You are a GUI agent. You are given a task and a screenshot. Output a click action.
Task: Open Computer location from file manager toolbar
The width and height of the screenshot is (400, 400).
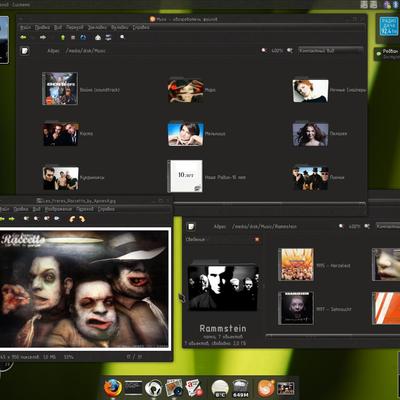point(108,37)
